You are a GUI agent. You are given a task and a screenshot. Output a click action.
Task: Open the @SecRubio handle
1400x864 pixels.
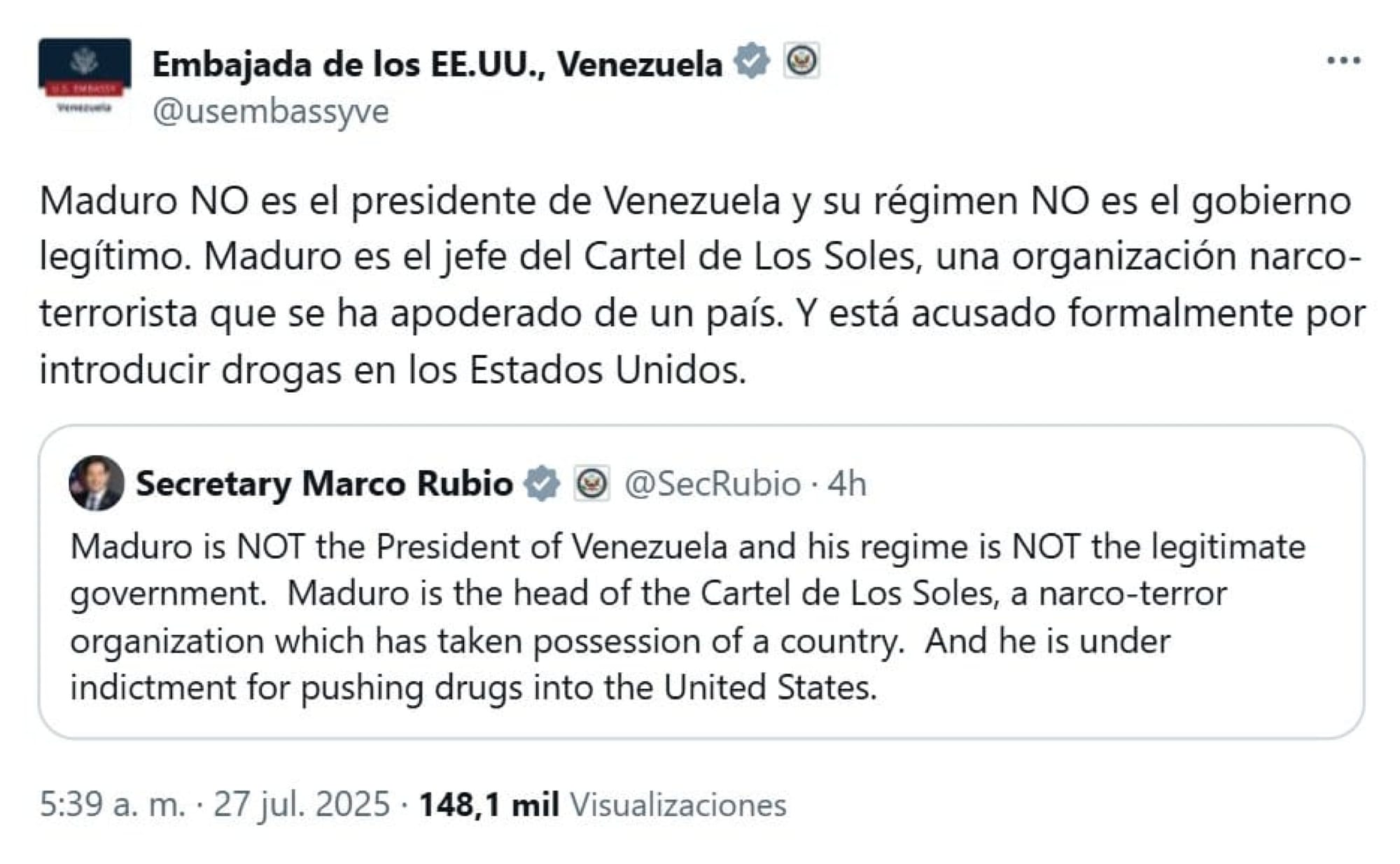coord(712,484)
